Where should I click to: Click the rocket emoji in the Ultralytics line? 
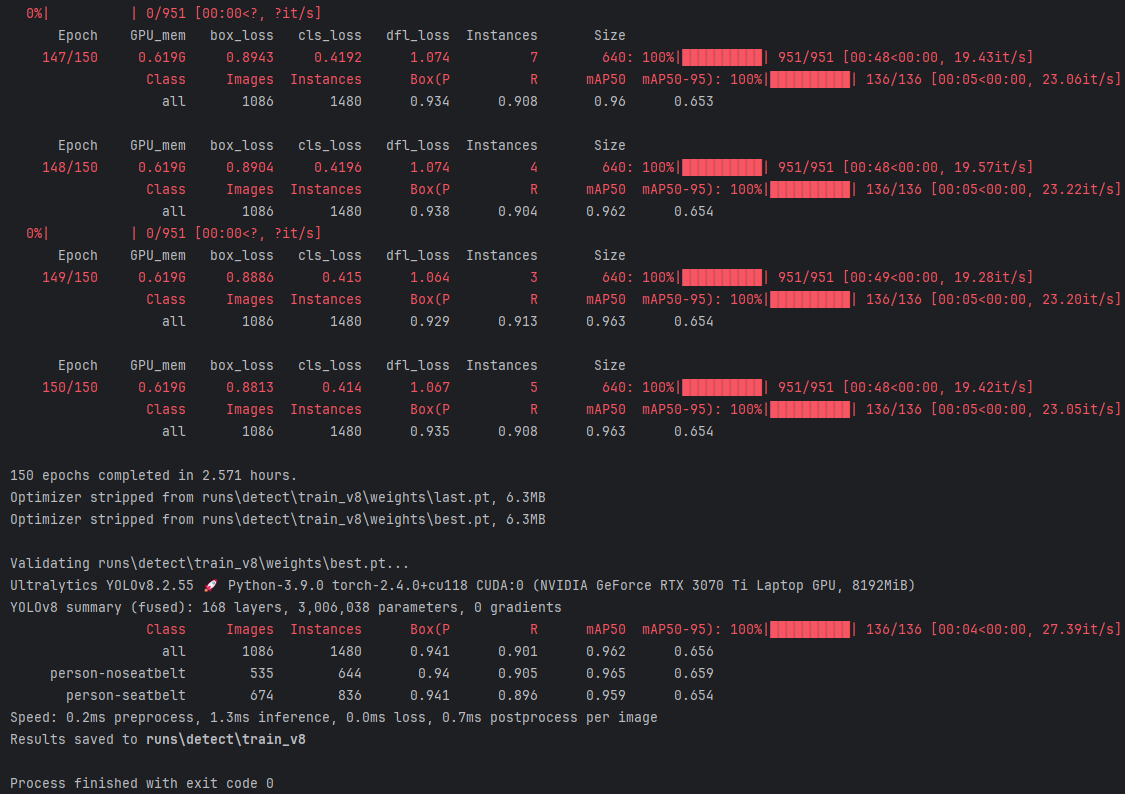coord(212,585)
